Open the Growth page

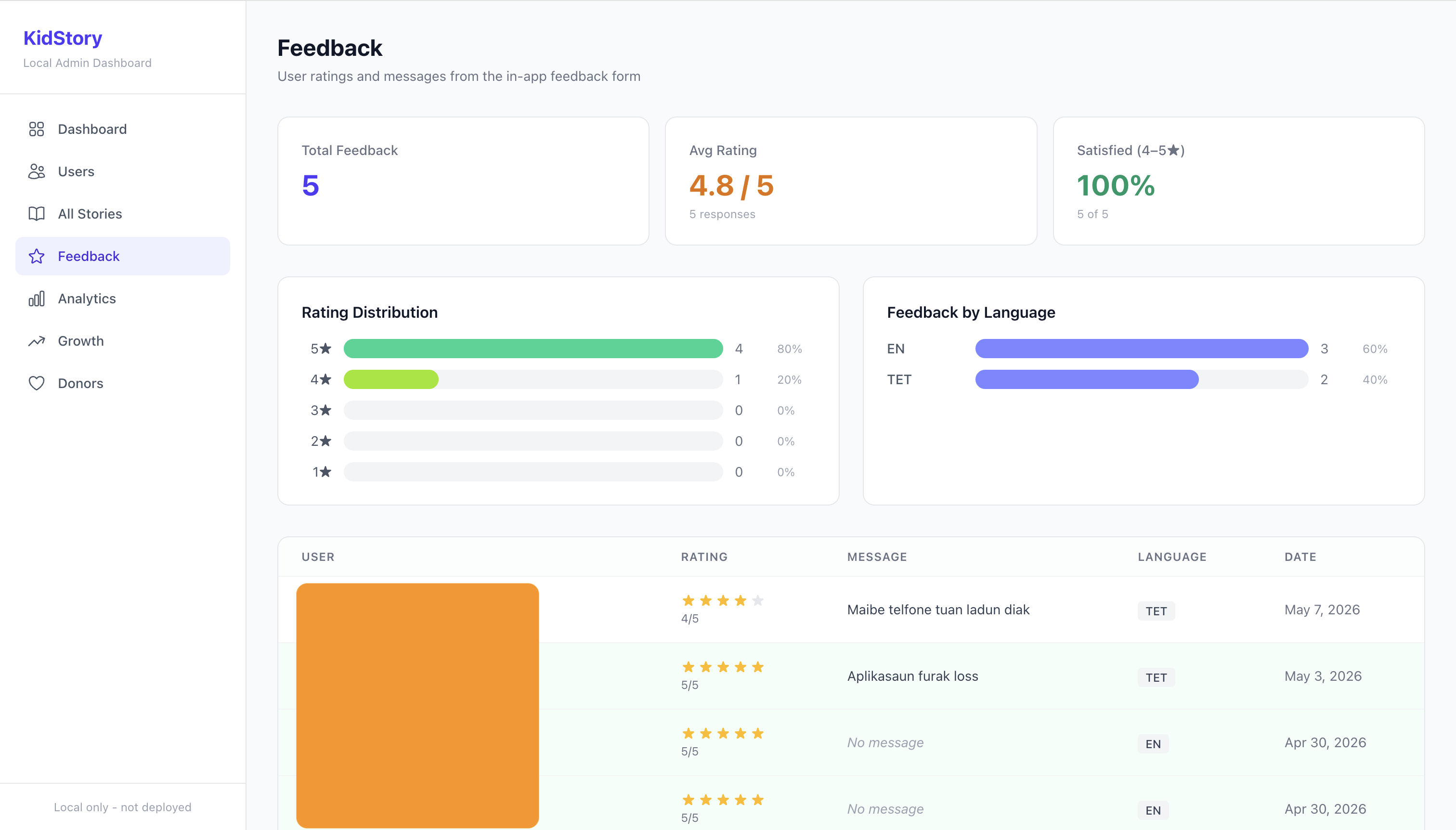coord(123,341)
